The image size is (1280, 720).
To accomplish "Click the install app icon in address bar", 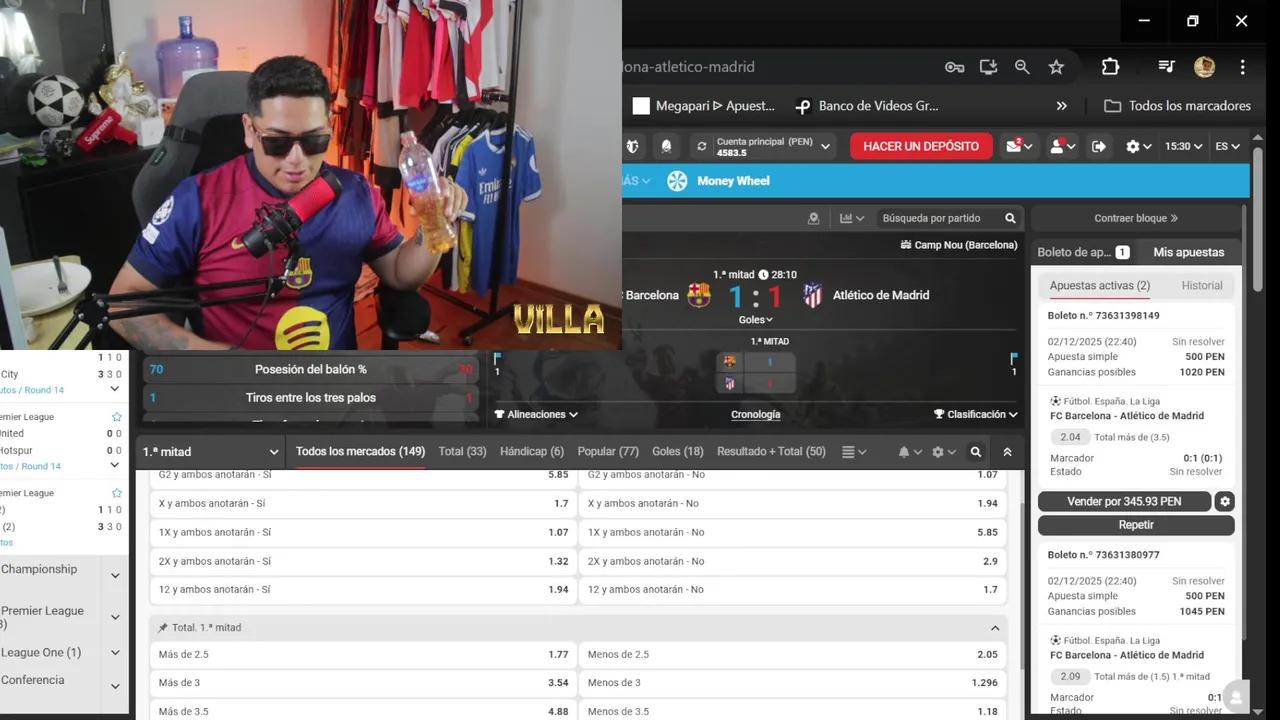I will click(988, 67).
